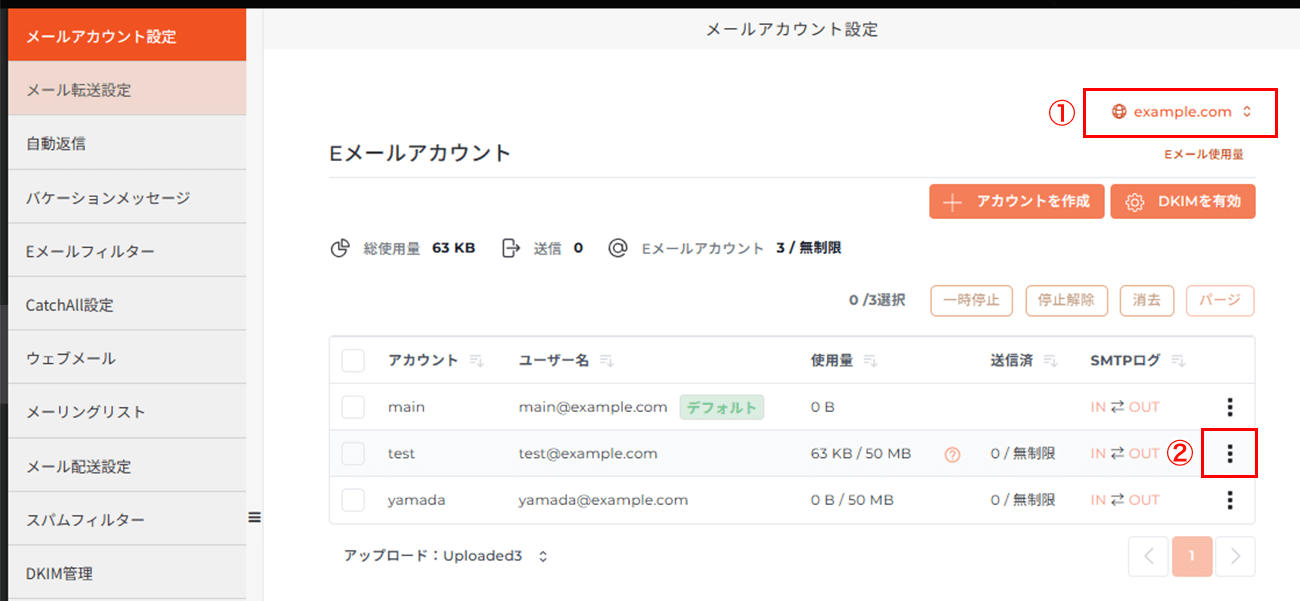Viewport: 1300px width, 601px height.
Task: Open the example.com domain dropdown
Action: click(1180, 112)
